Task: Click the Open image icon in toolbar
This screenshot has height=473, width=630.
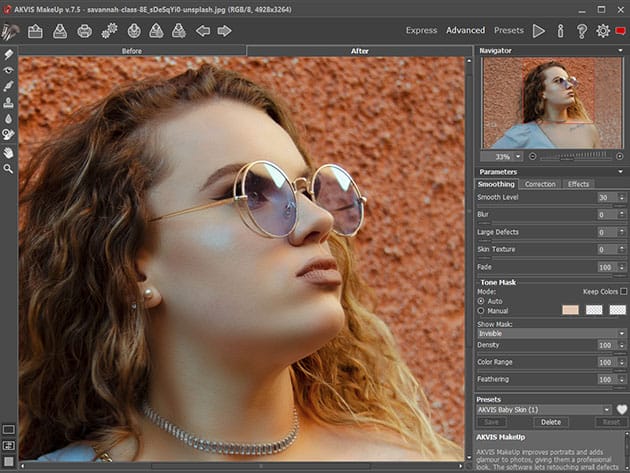Action: coord(36,31)
